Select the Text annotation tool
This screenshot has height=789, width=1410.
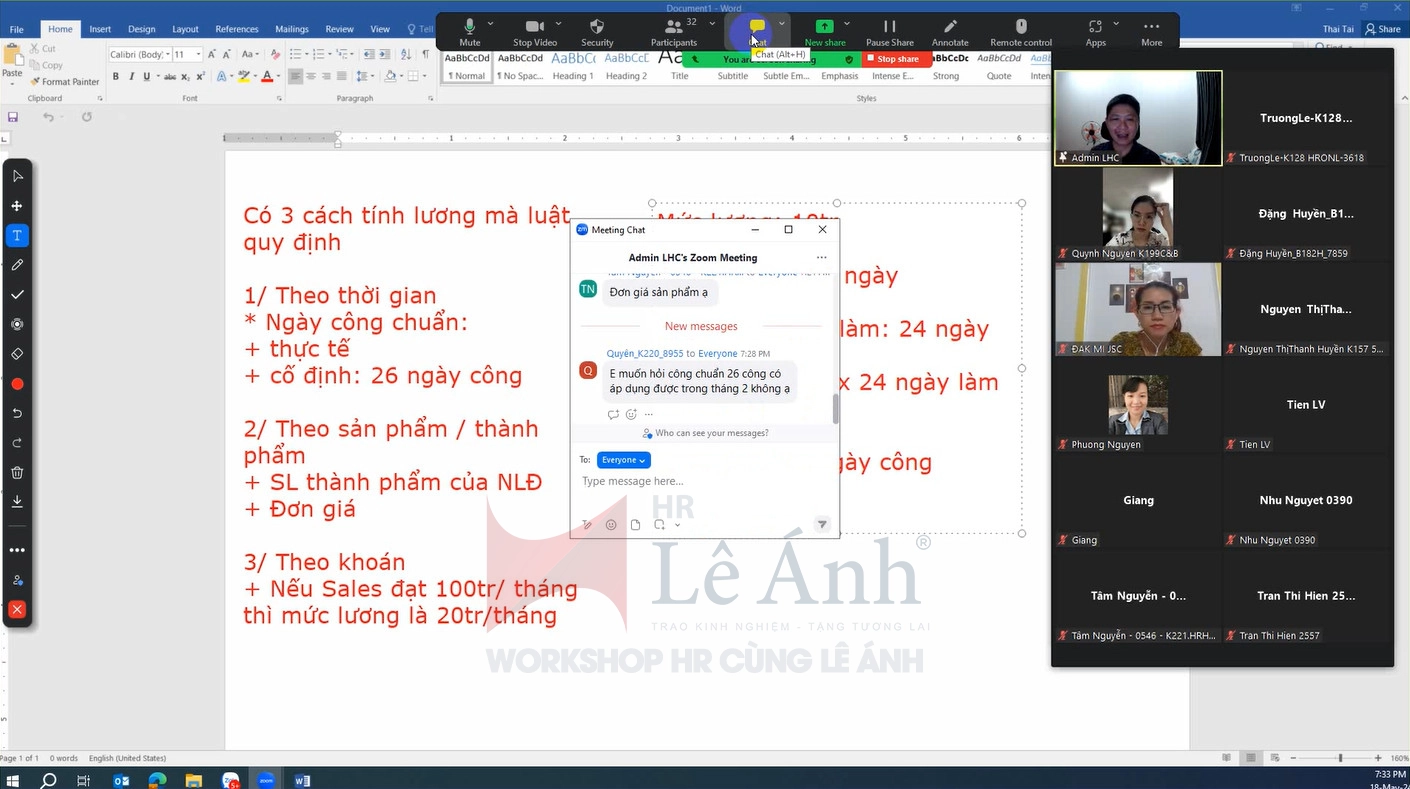click(17, 236)
